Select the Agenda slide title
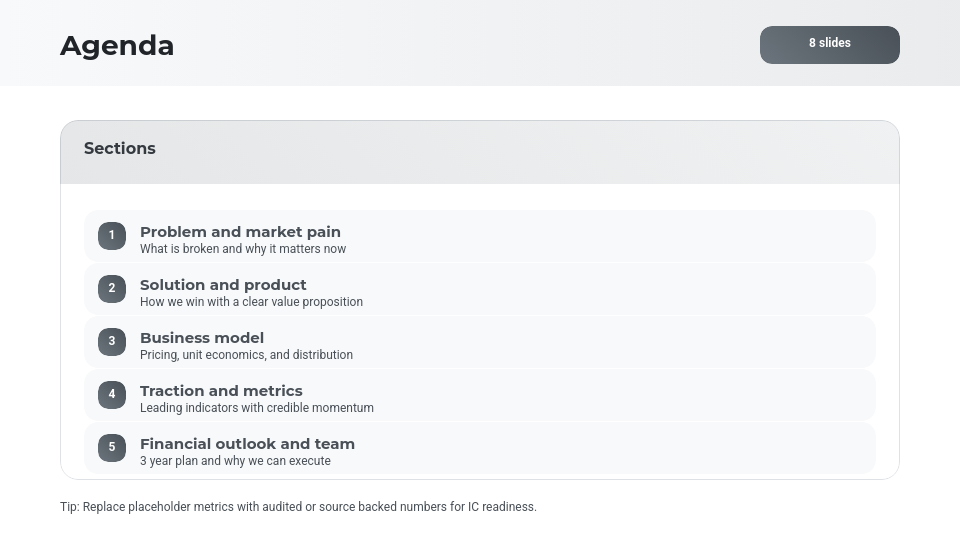Image resolution: width=960 pixels, height=540 pixels. (117, 46)
